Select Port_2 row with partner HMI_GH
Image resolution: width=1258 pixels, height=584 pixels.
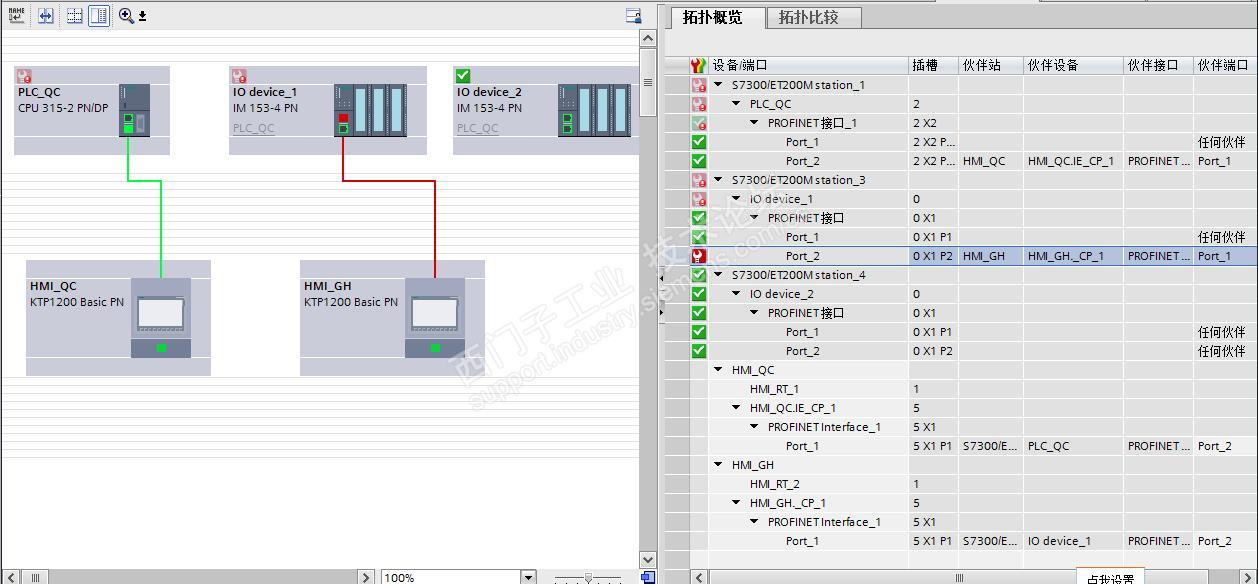point(960,256)
